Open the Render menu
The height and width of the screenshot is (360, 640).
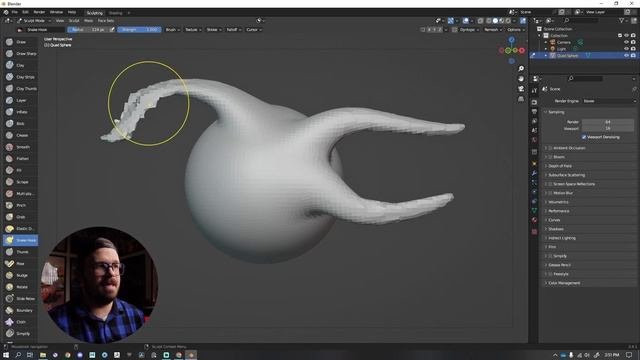coord(39,12)
